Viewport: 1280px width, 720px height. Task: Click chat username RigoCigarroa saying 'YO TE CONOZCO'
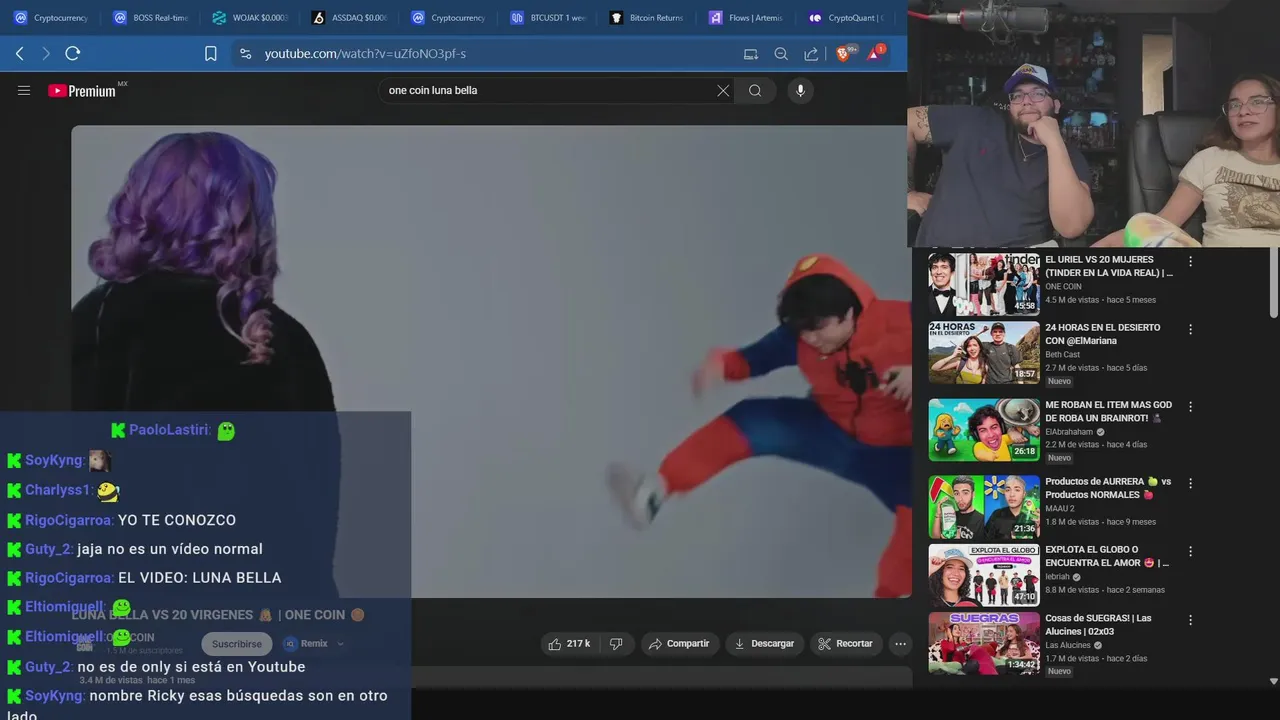click(x=68, y=520)
